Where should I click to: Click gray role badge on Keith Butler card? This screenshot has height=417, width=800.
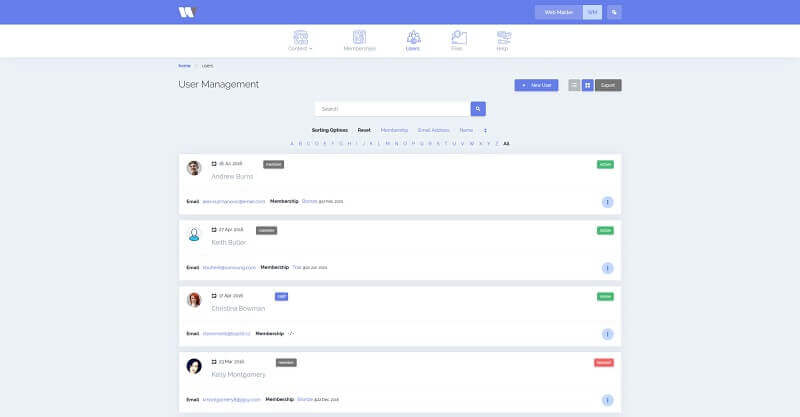click(266, 231)
